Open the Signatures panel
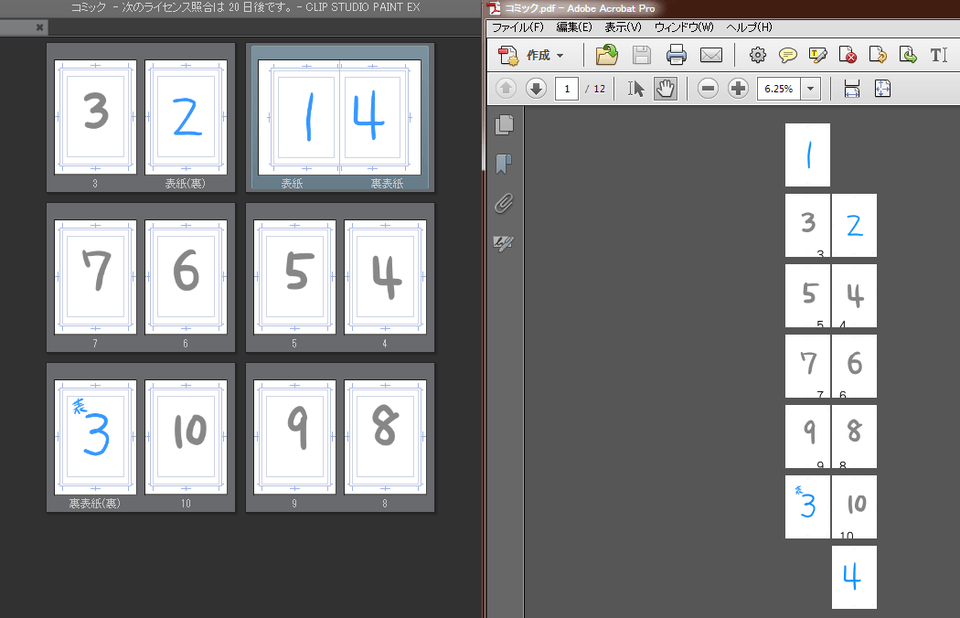Viewport: 960px width, 618px height. tap(505, 243)
